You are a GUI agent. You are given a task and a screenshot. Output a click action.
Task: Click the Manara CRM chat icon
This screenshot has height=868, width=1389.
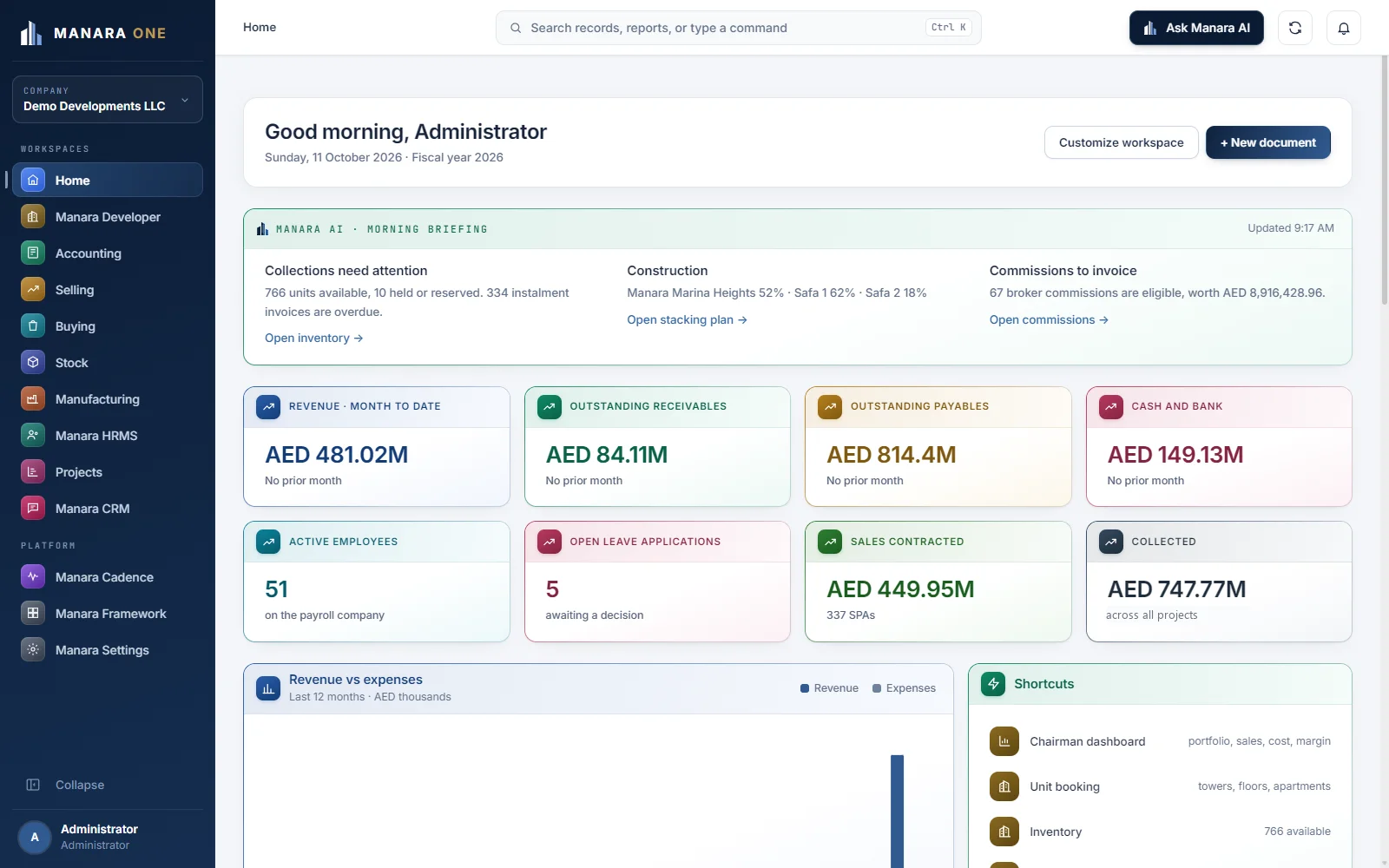[x=33, y=509]
